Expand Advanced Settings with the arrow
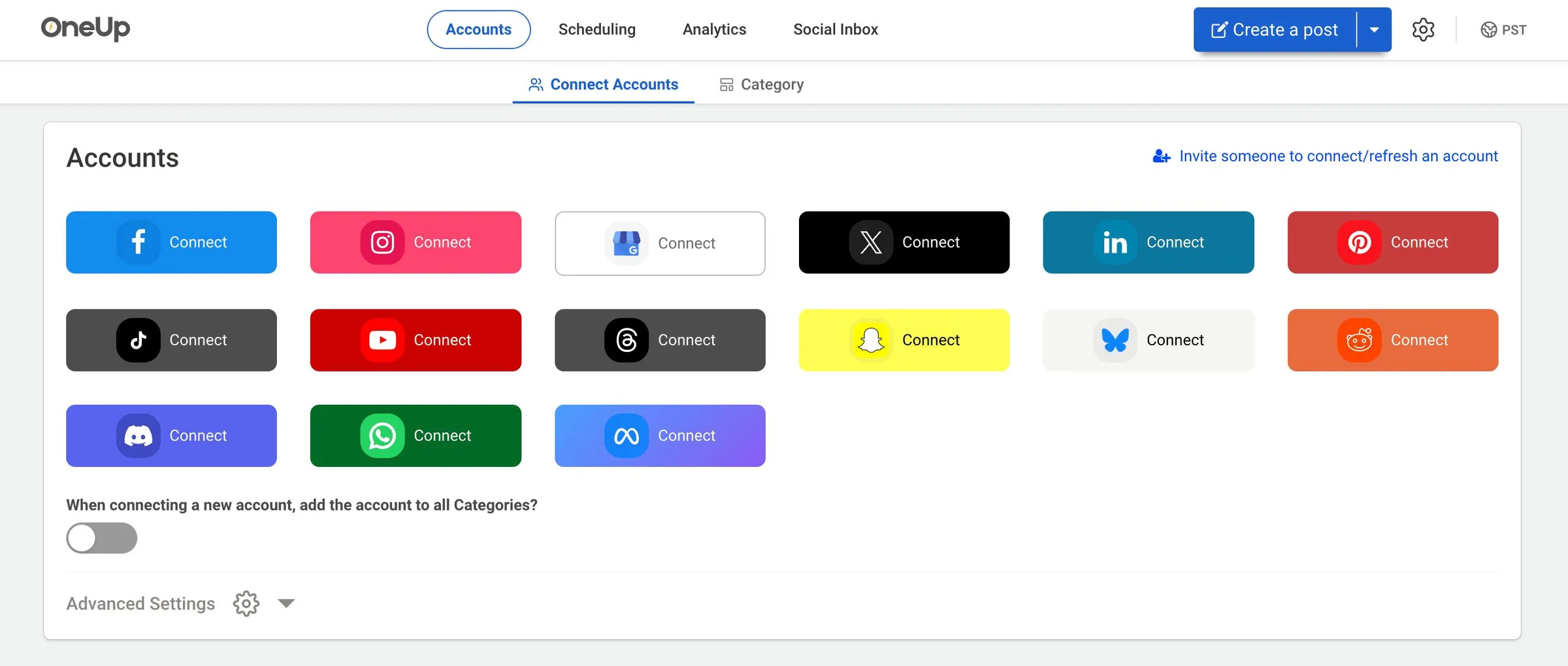Viewport: 1568px width, 666px height. coord(286,603)
